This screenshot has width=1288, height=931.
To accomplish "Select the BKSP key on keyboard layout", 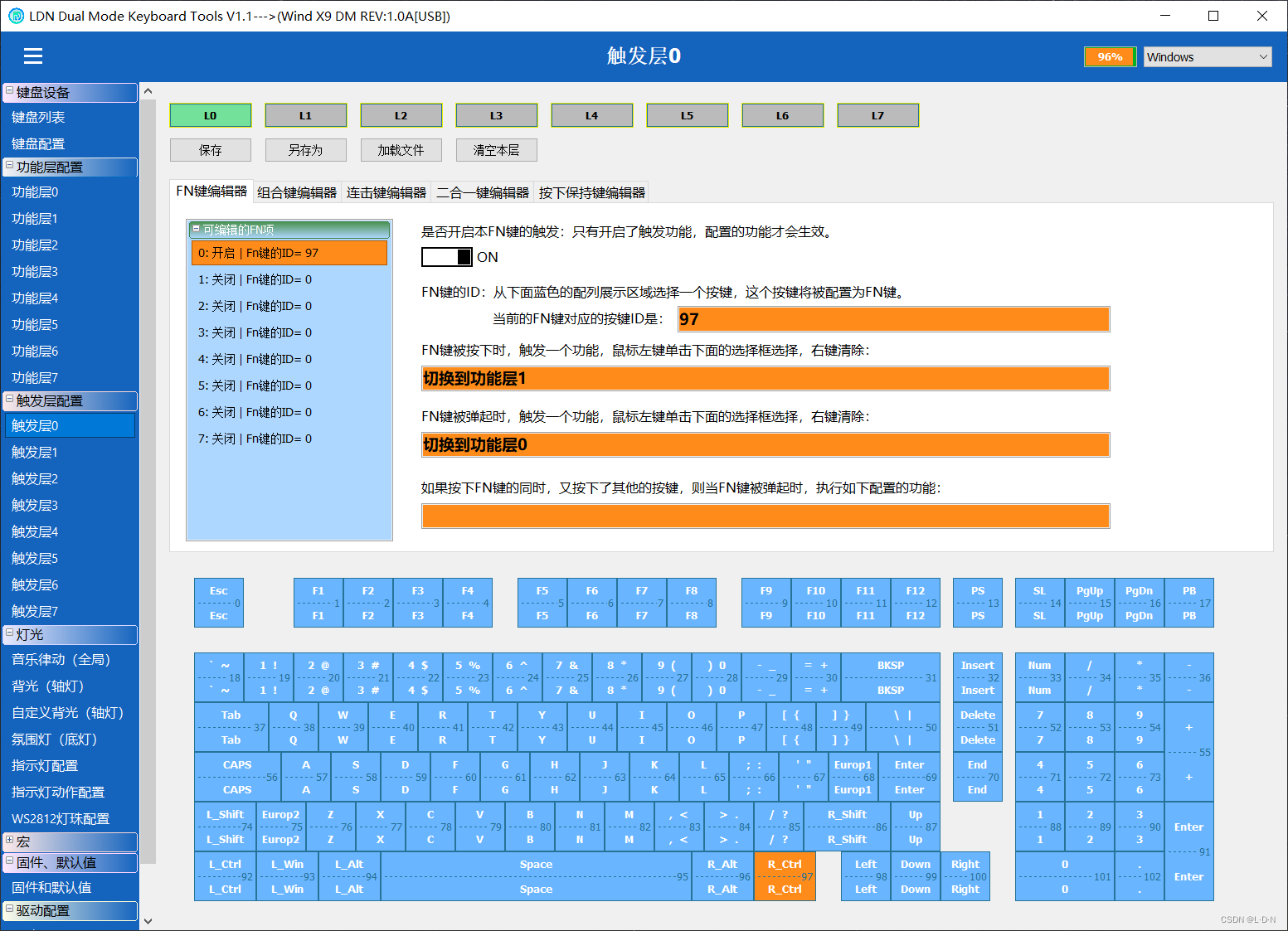I will click(891, 677).
